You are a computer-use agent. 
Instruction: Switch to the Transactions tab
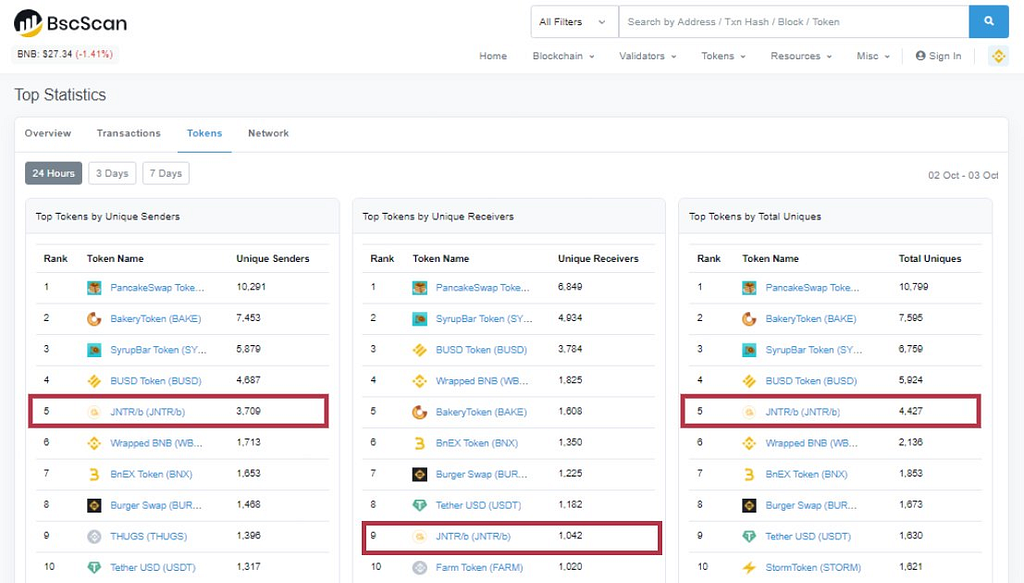129,133
